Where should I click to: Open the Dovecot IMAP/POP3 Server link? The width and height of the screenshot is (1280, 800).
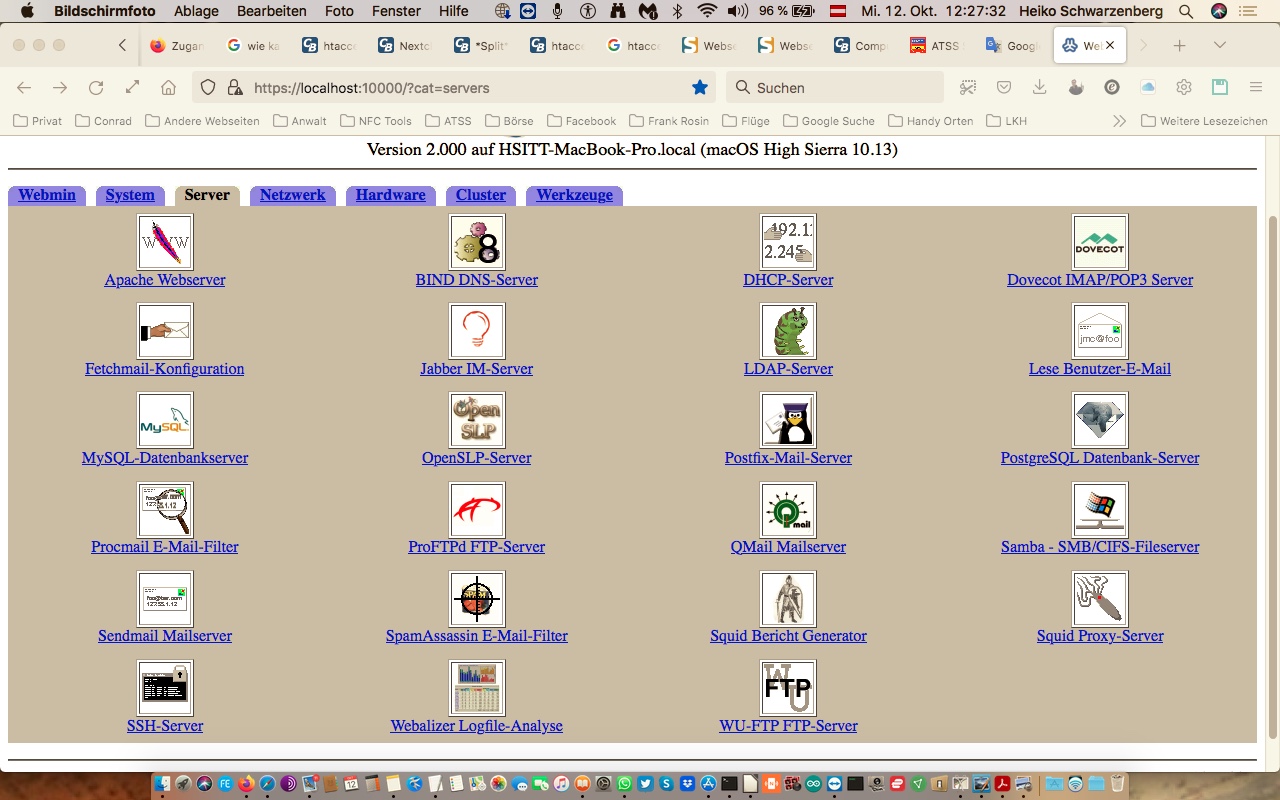point(1100,280)
